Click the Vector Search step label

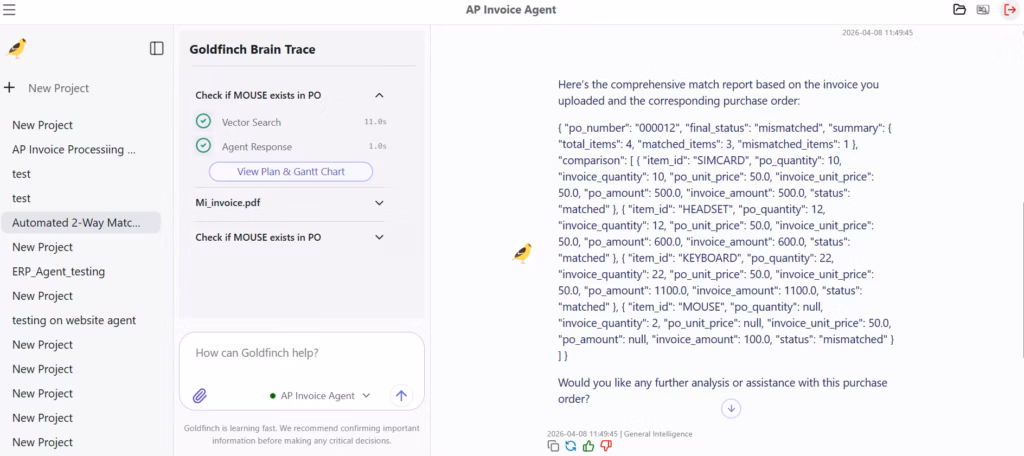pyautogui.click(x=251, y=122)
